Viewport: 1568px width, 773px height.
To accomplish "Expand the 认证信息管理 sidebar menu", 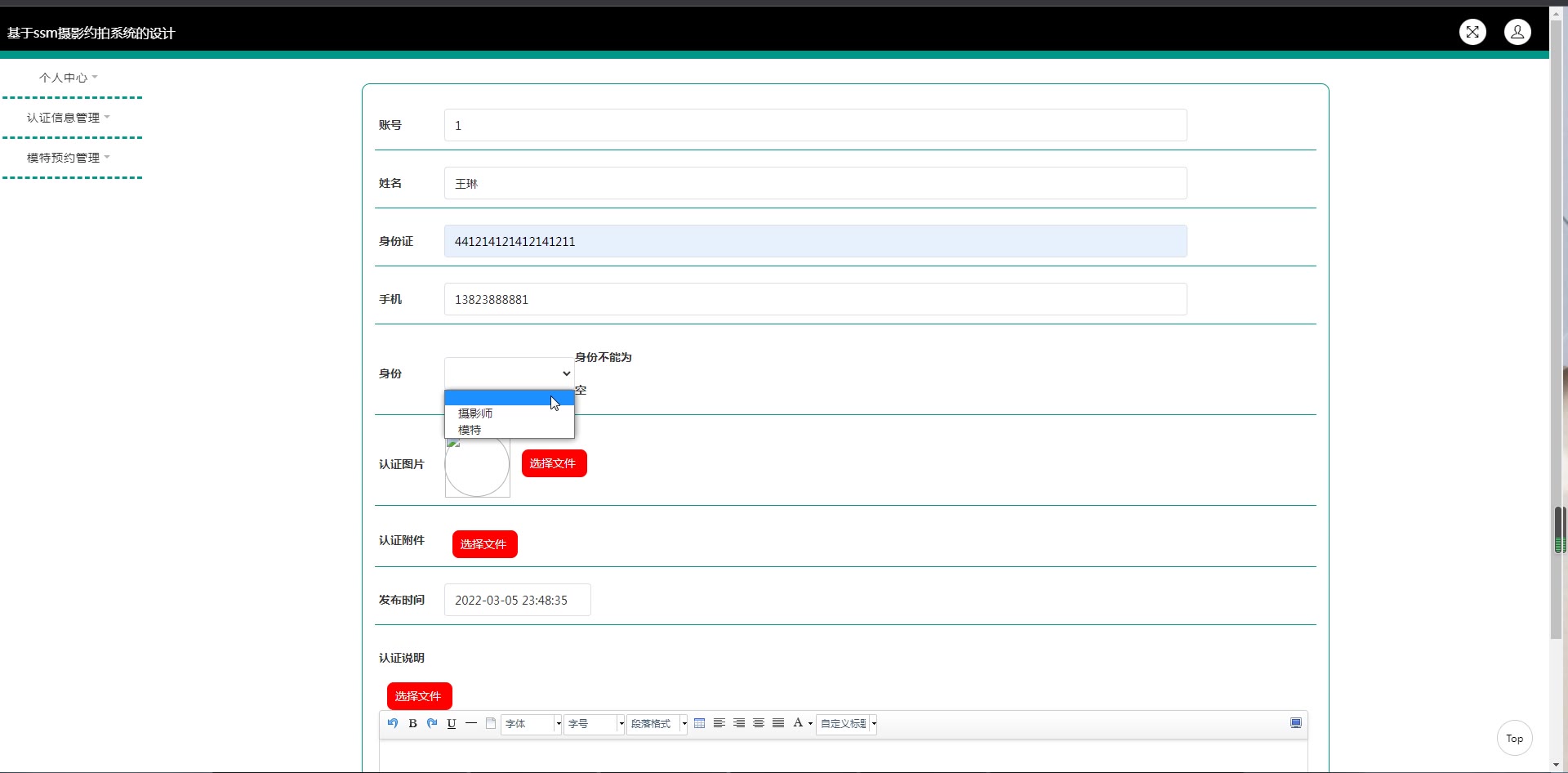I will [x=69, y=118].
